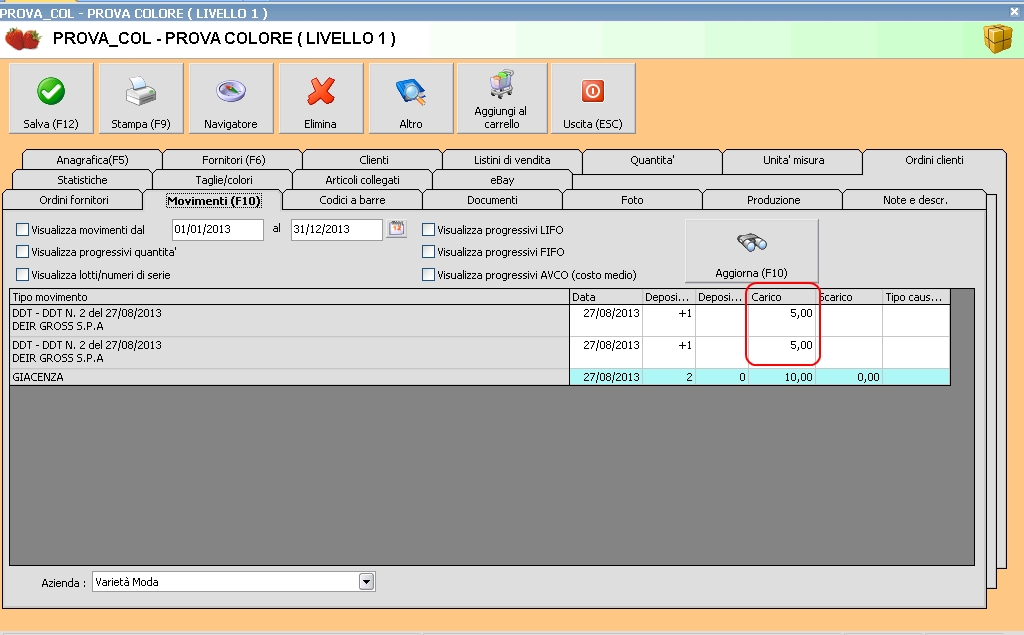Screen dimensions: 1024x635
Task: Click the GIACENZA carico total 10,00
Action: (782, 377)
